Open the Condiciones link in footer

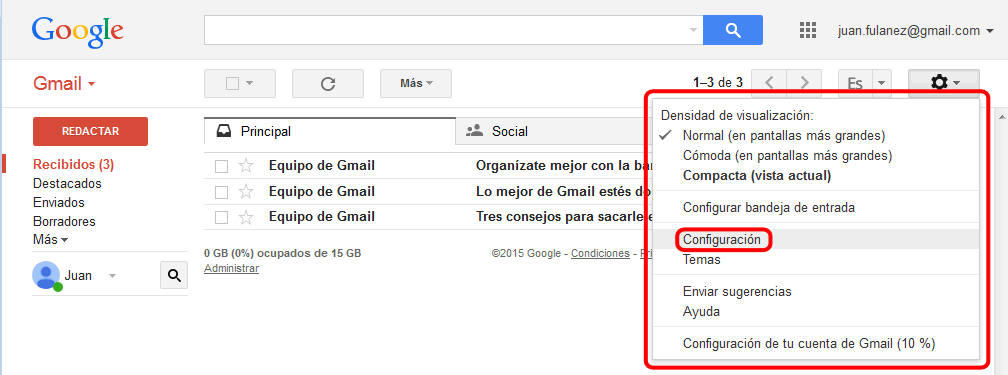tap(600, 253)
